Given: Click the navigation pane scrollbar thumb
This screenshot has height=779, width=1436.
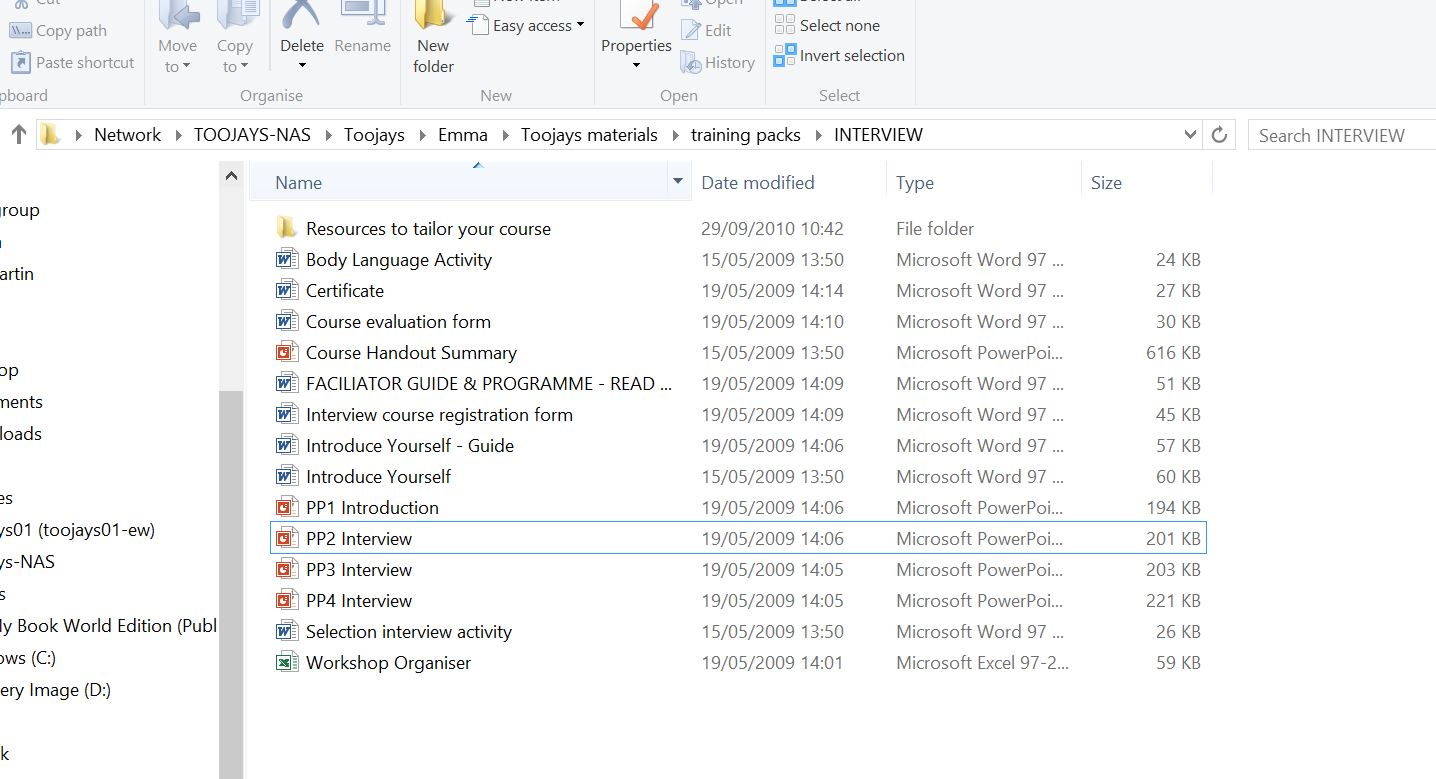Looking at the screenshot, I should tap(231, 584).
